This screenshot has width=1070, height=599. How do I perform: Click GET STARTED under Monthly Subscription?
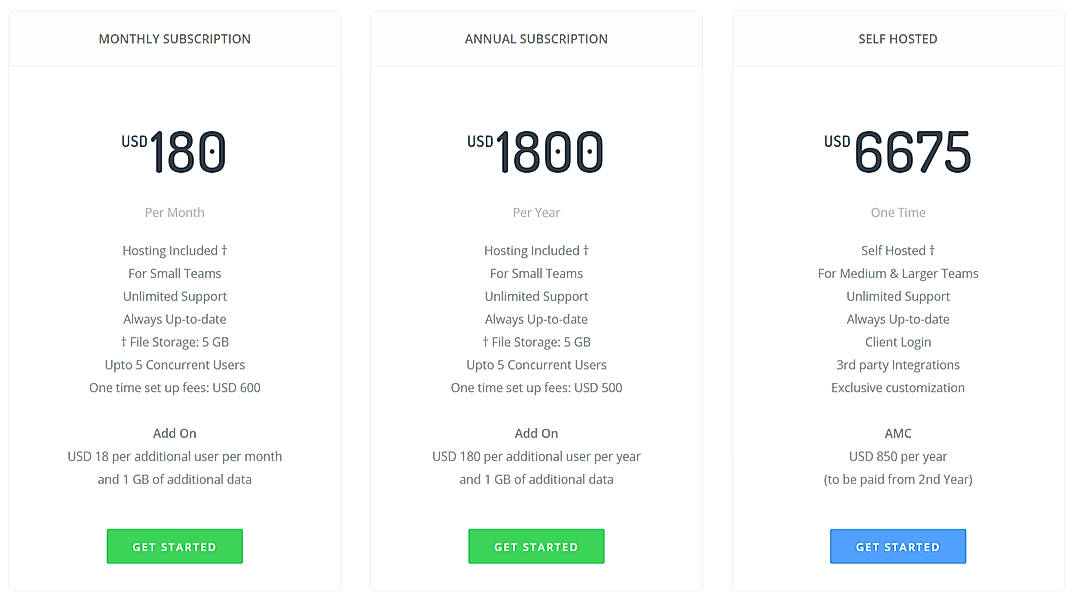tap(174, 546)
